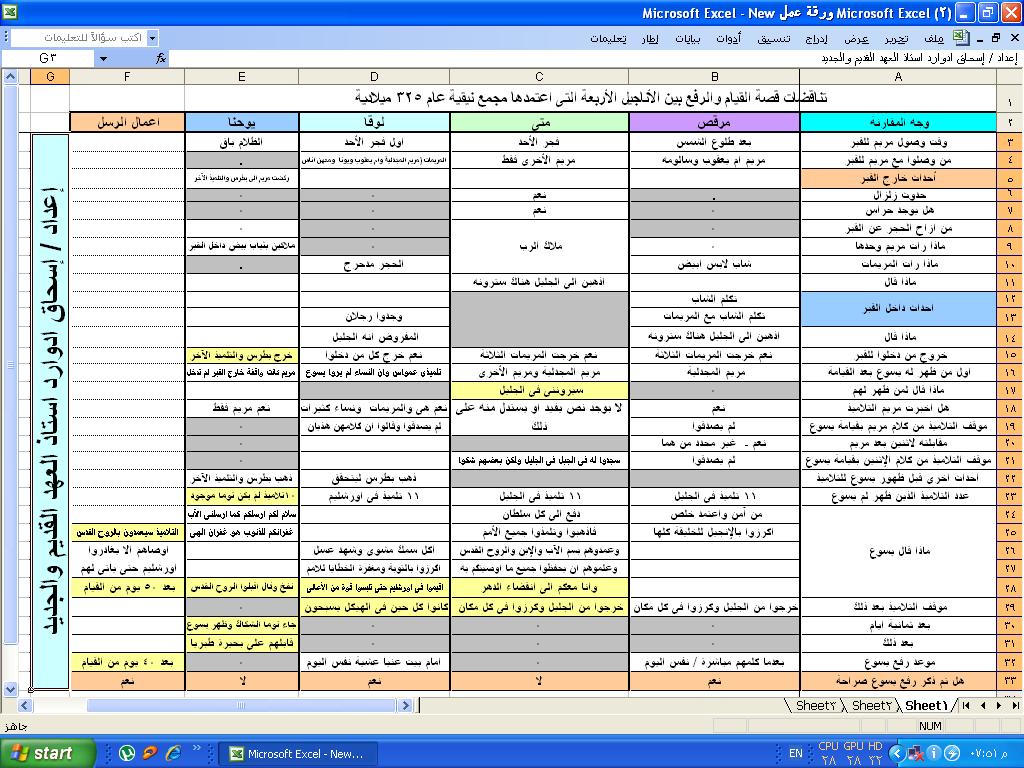Open the Name Box dropdown arrow
1024x768 pixels.
103,59
